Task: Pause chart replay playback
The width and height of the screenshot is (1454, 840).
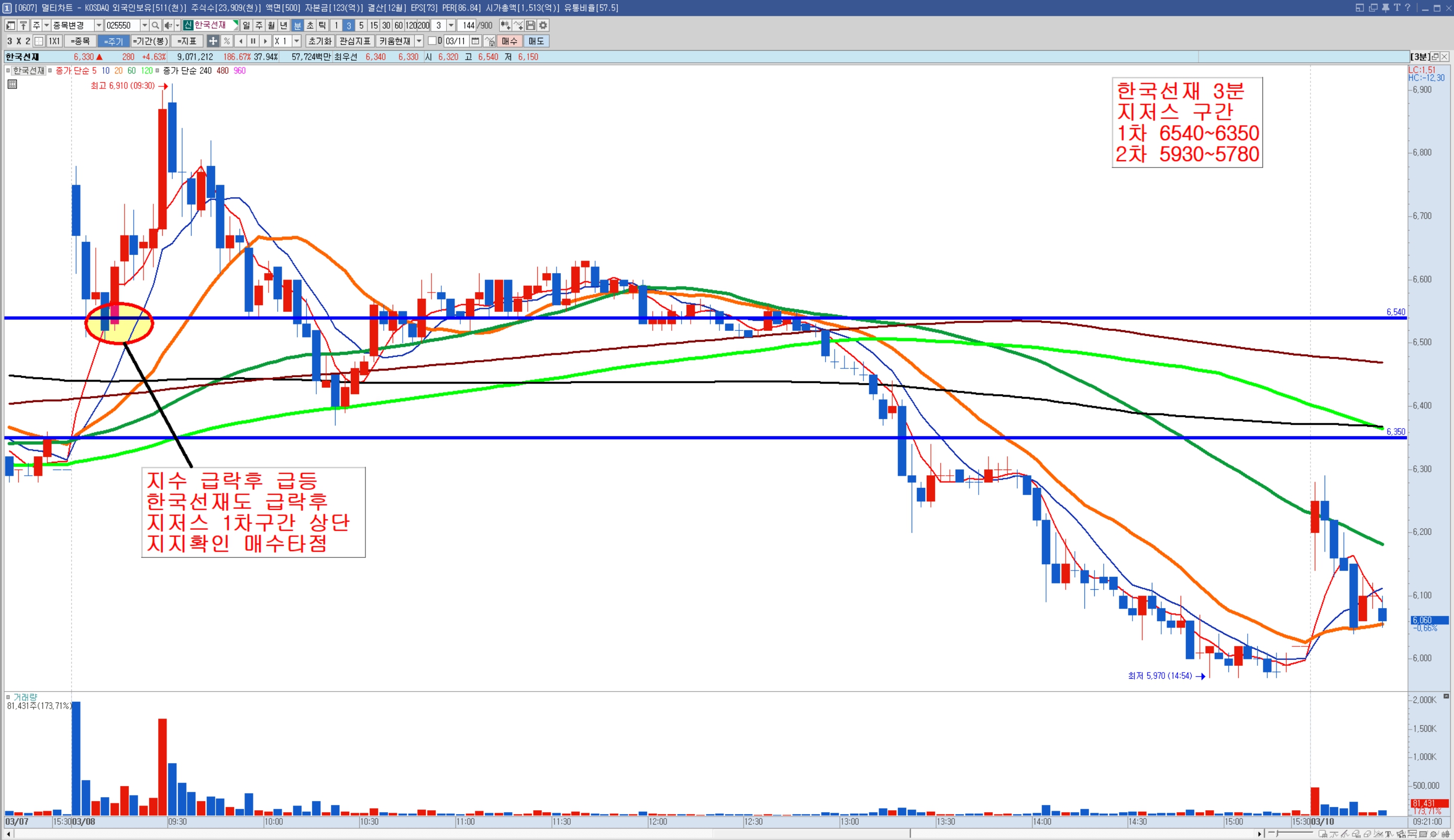Action: pos(253,41)
